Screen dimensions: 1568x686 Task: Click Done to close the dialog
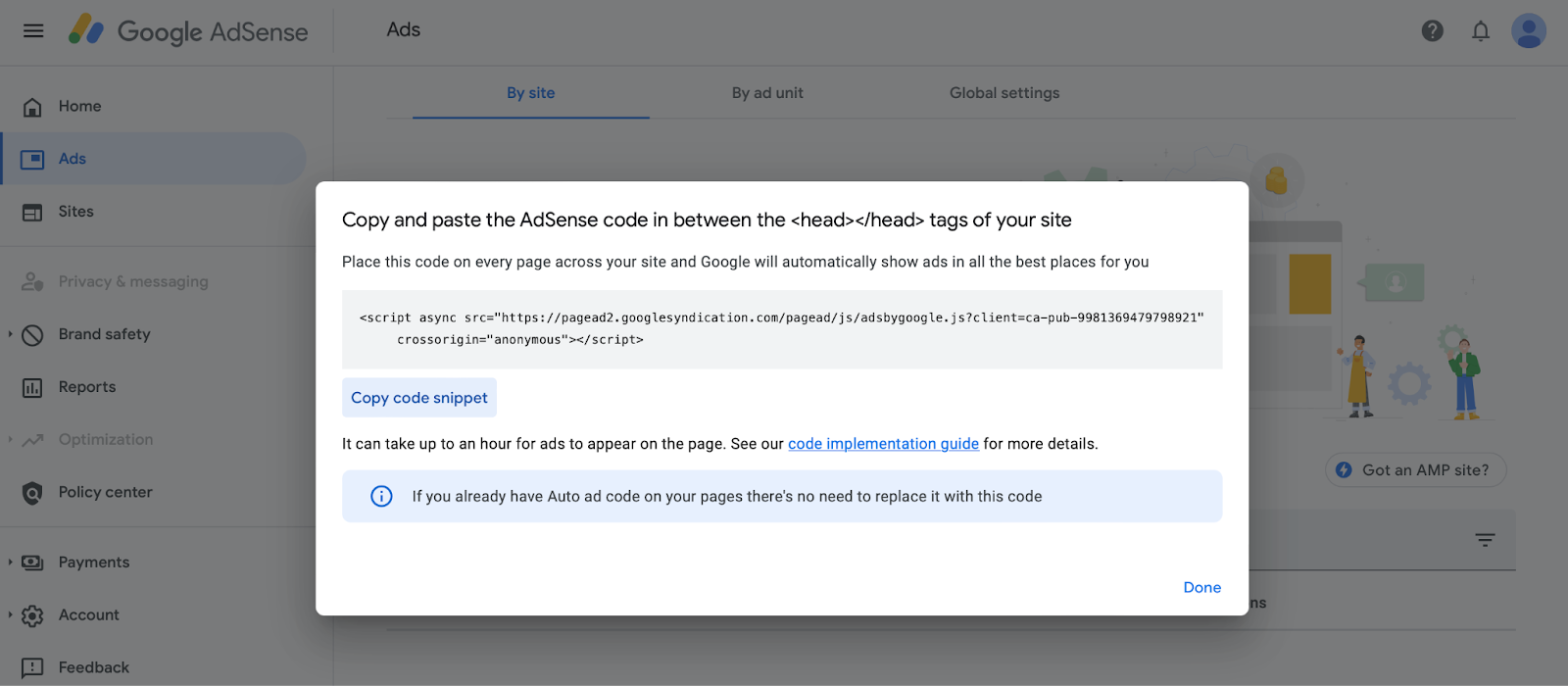1201,588
